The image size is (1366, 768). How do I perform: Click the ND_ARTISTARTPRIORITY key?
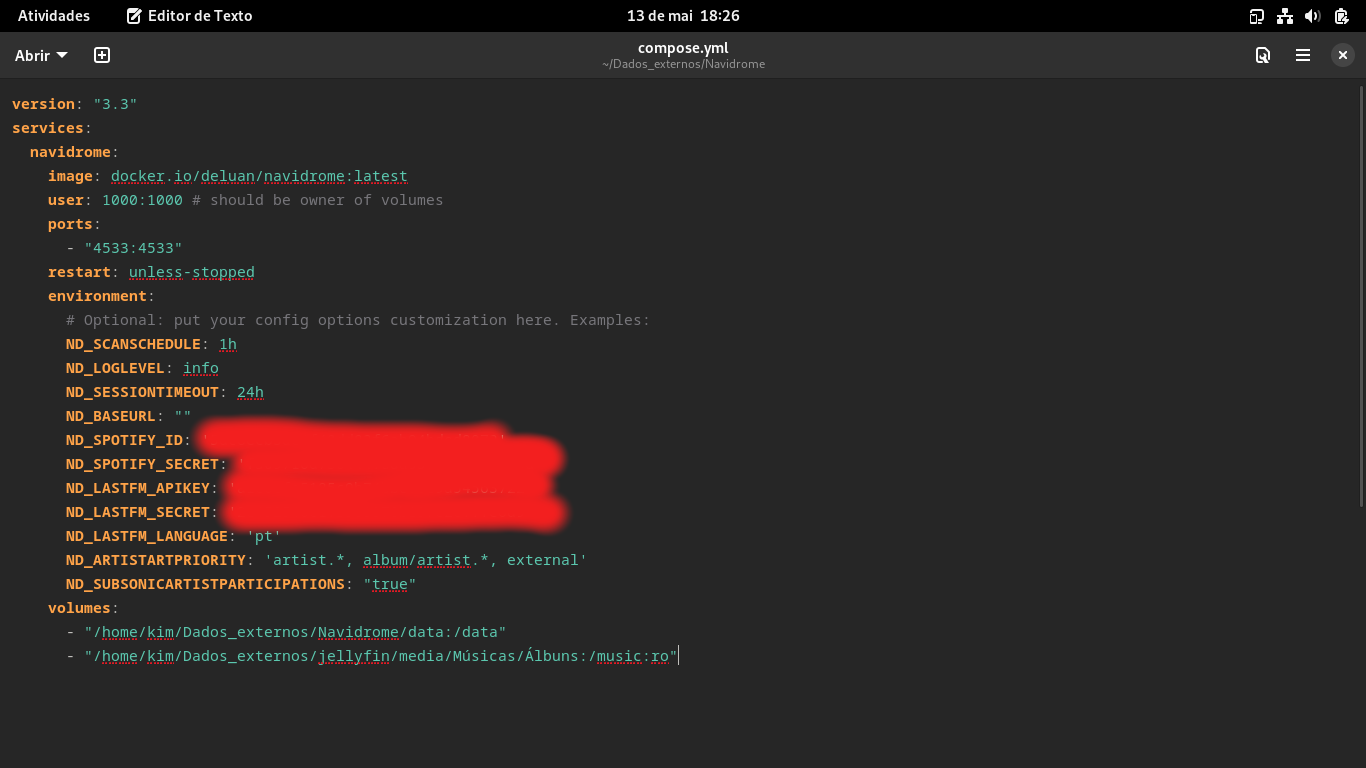click(x=156, y=560)
